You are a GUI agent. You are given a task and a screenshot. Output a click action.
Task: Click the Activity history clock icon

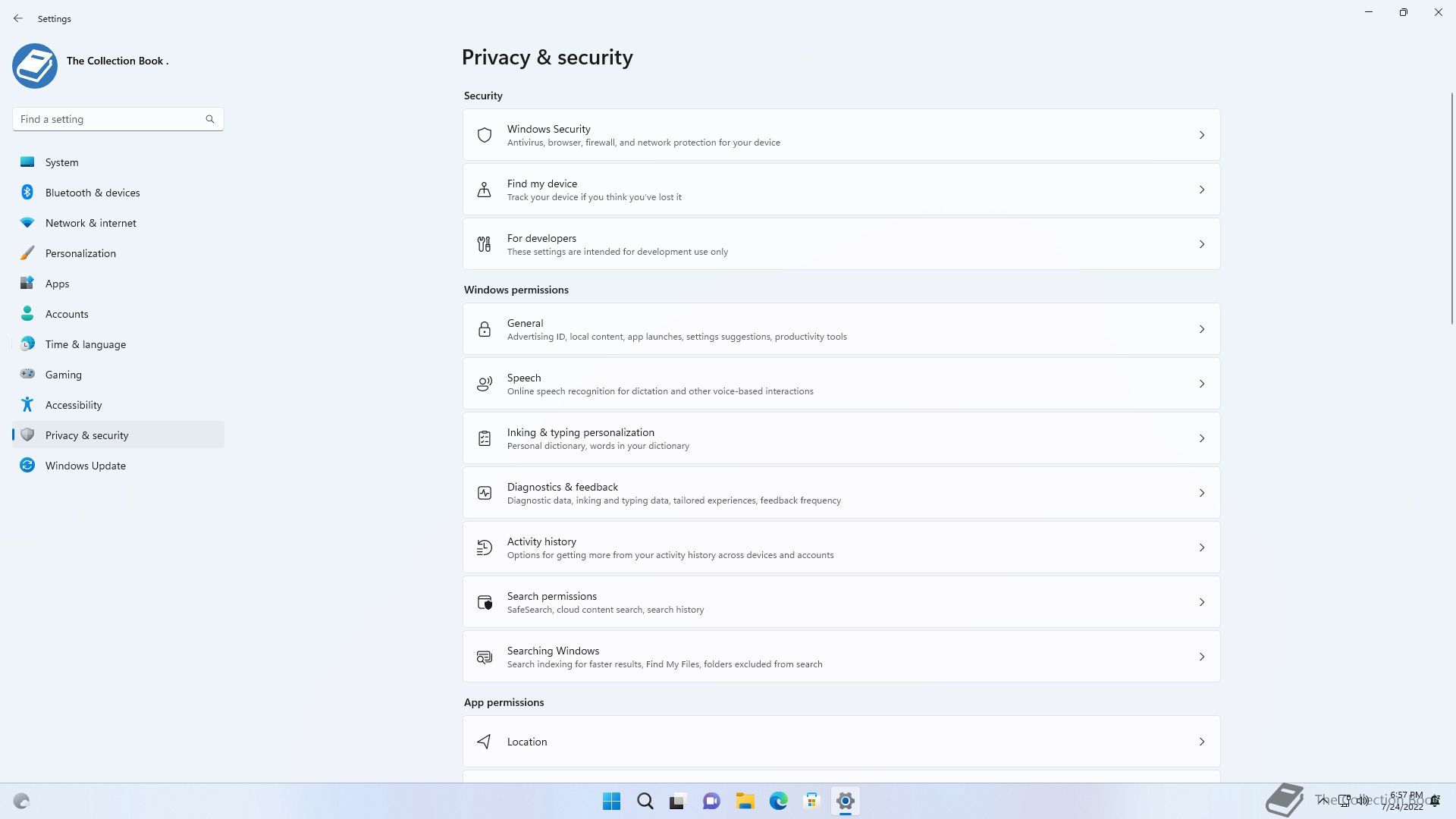485,548
